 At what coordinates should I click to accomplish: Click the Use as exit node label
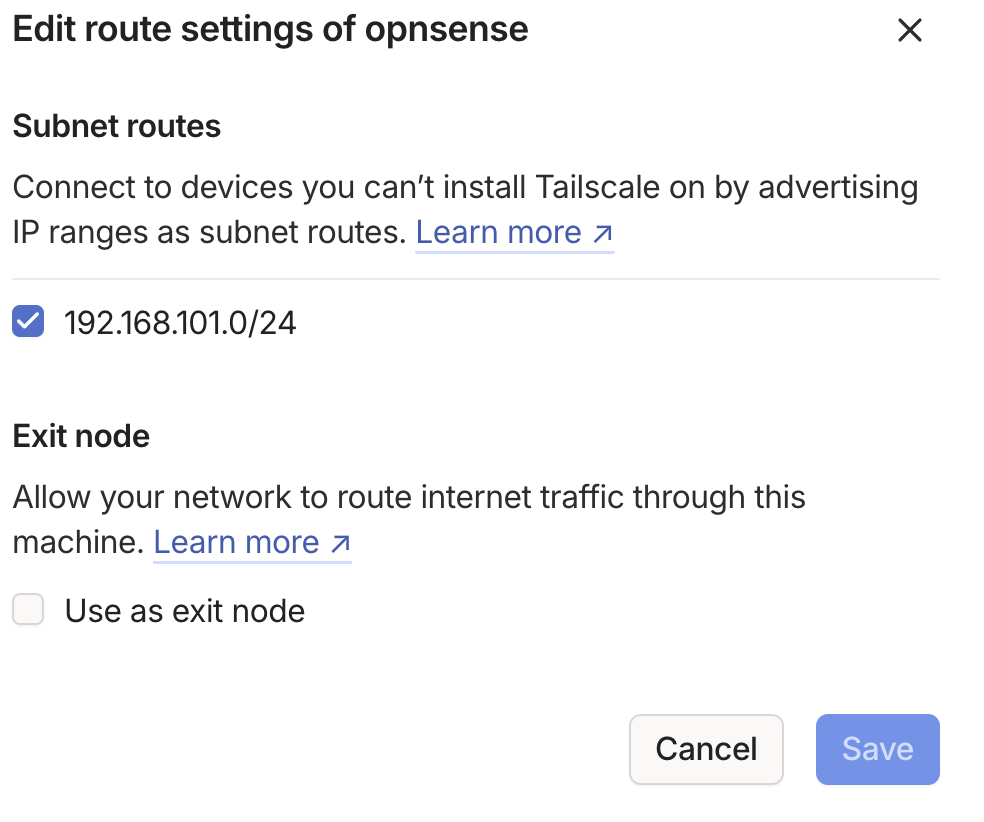click(x=184, y=610)
